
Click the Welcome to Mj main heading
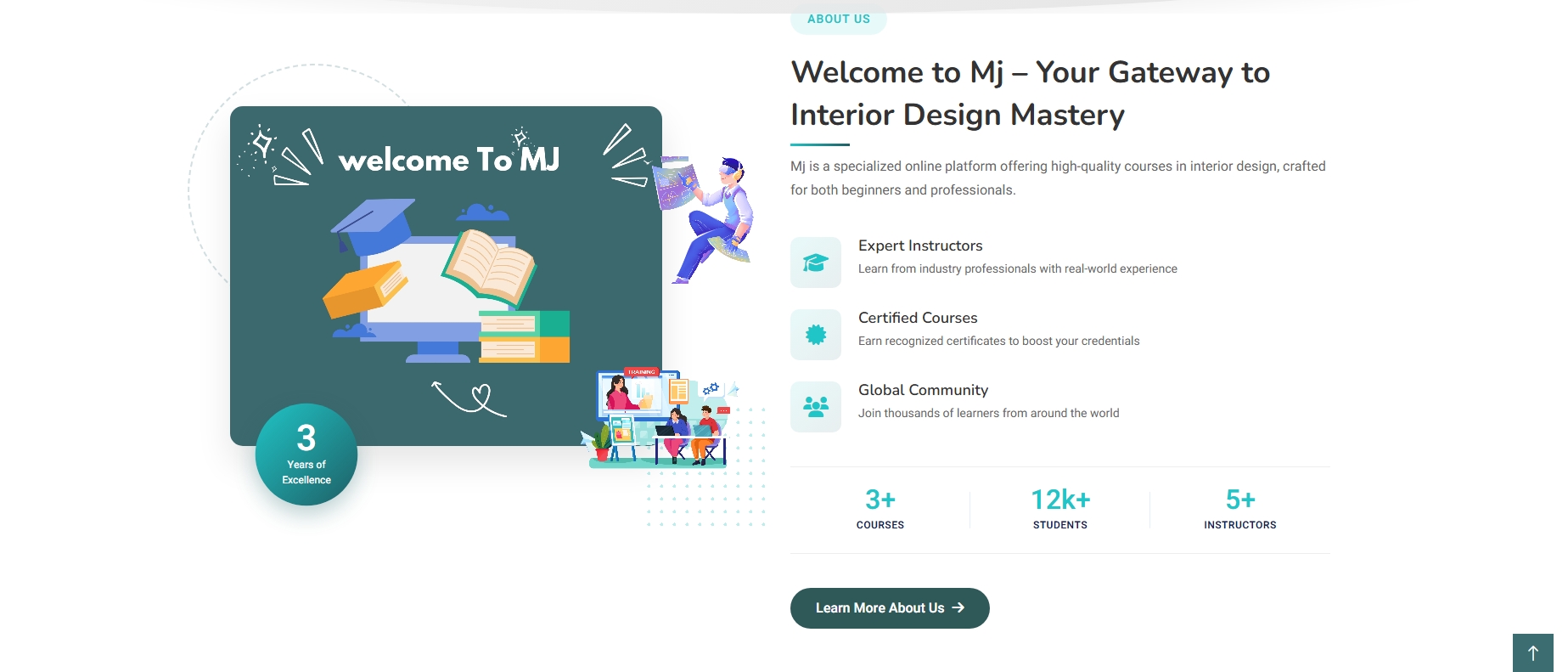point(1029,93)
